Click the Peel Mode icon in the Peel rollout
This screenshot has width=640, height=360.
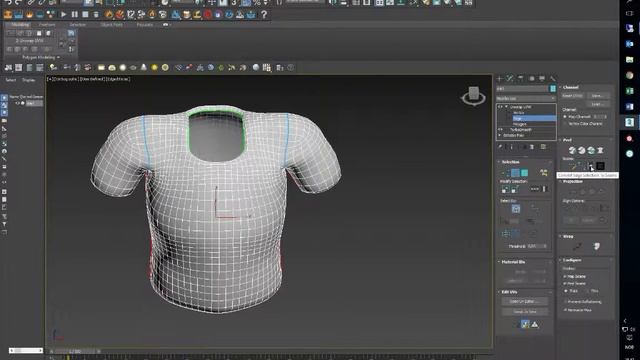(582, 150)
